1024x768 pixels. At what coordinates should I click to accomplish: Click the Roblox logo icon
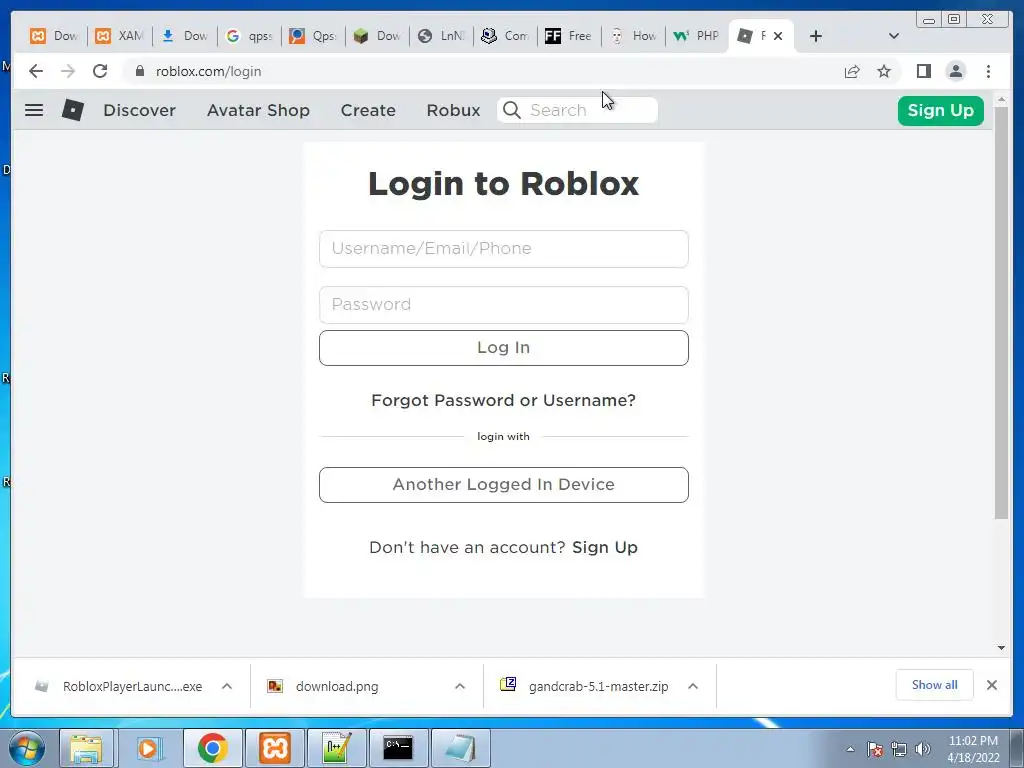click(x=72, y=110)
